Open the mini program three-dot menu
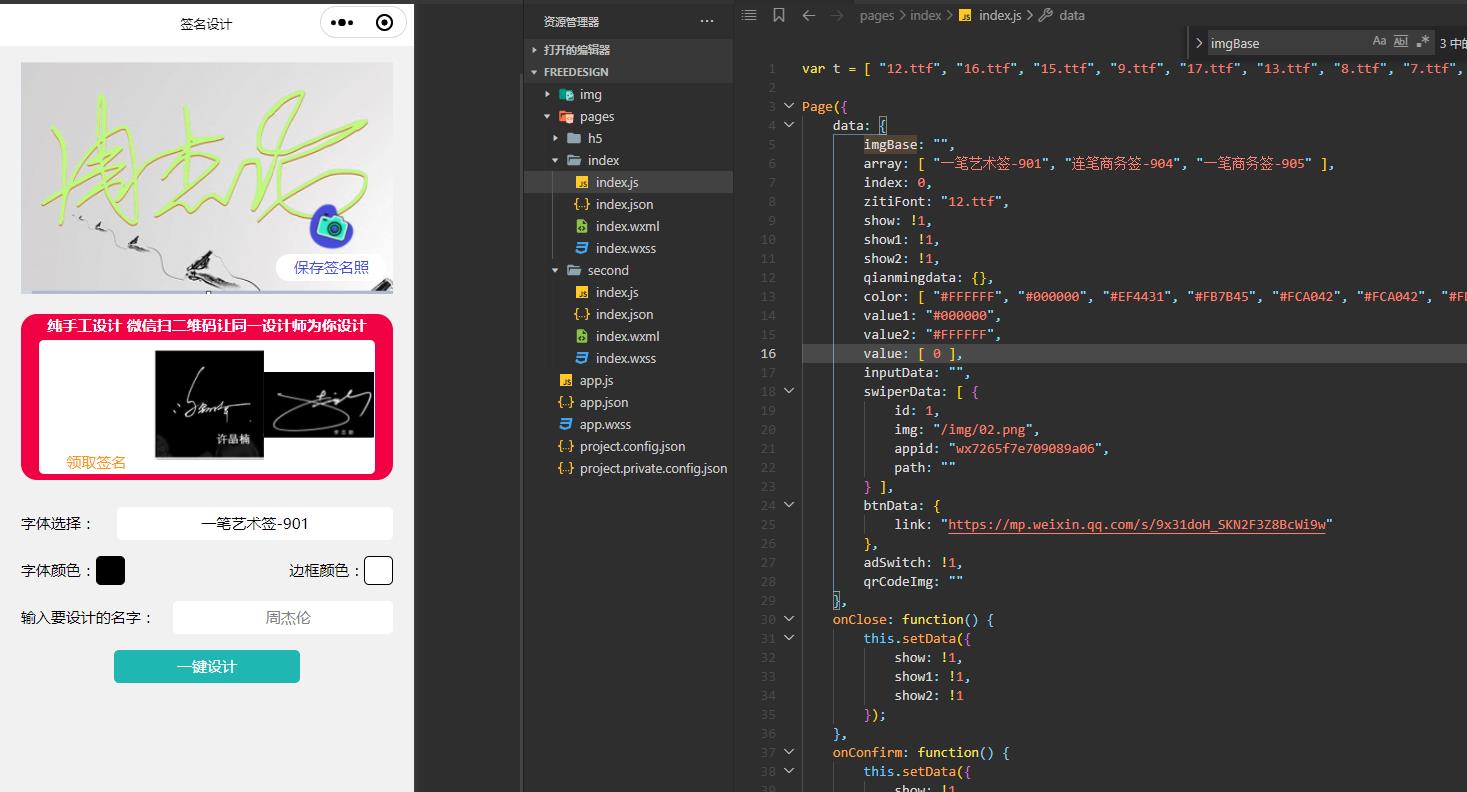The image size is (1467, 792). click(x=342, y=23)
